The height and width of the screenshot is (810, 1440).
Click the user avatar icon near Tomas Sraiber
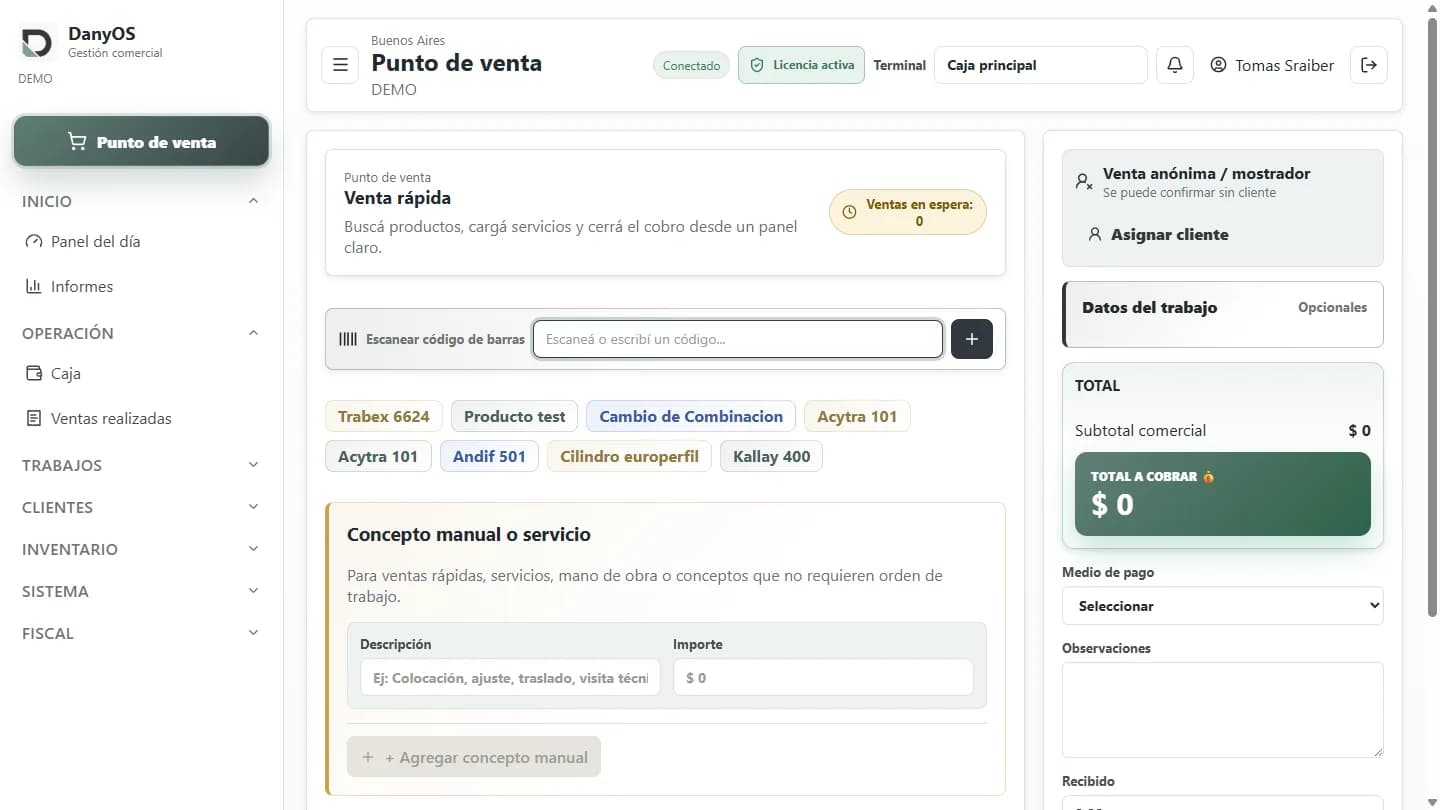(1218, 65)
